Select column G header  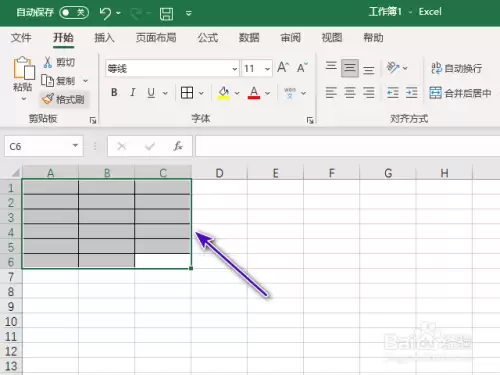point(388,173)
